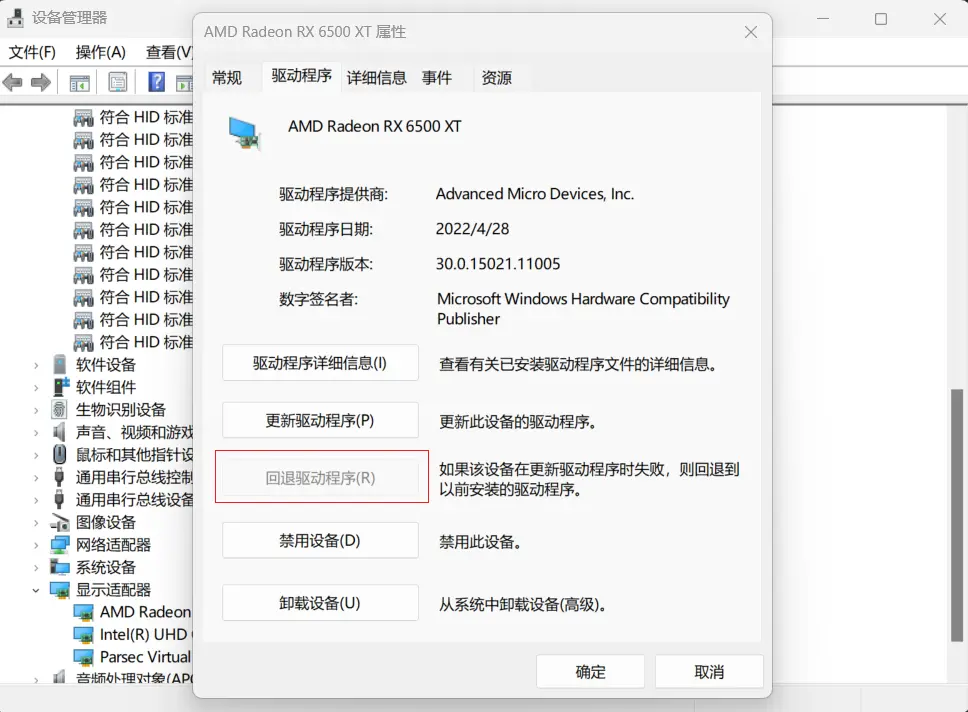Click the show/hide console tree toolbar icon
The width and height of the screenshot is (968, 712).
78,83
